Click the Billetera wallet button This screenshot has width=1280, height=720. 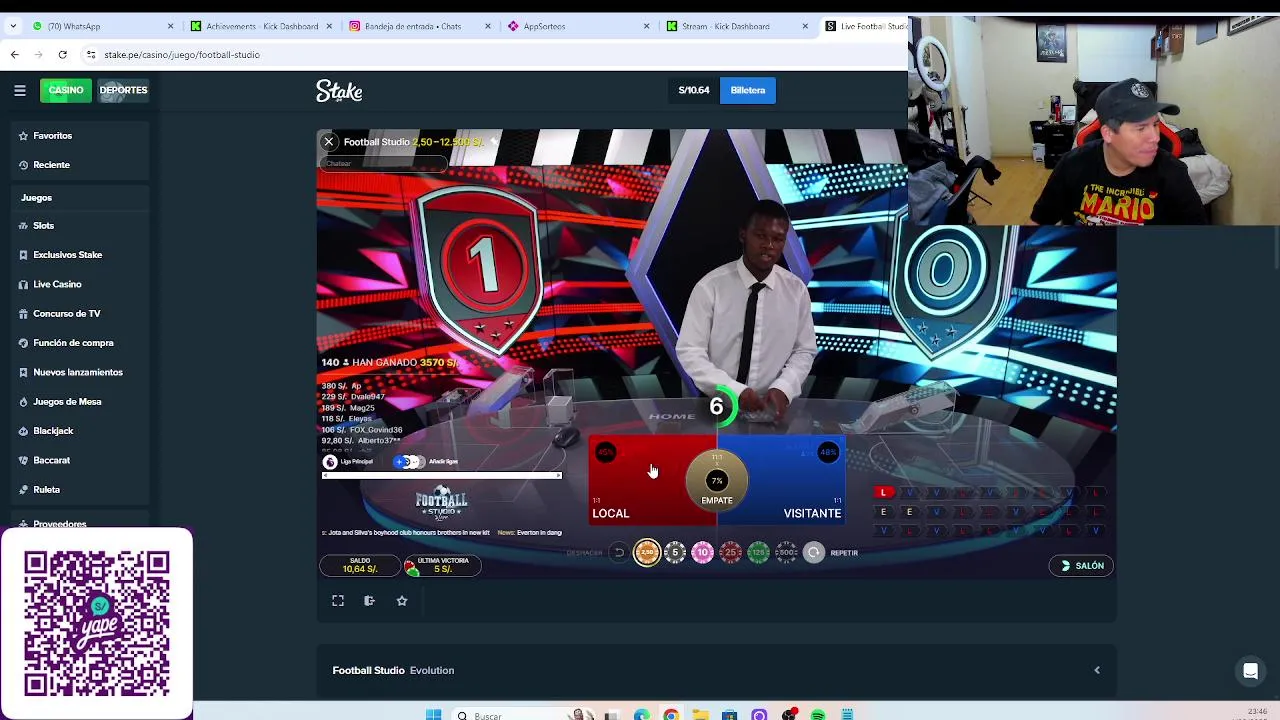pyautogui.click(x=747, y=90)
